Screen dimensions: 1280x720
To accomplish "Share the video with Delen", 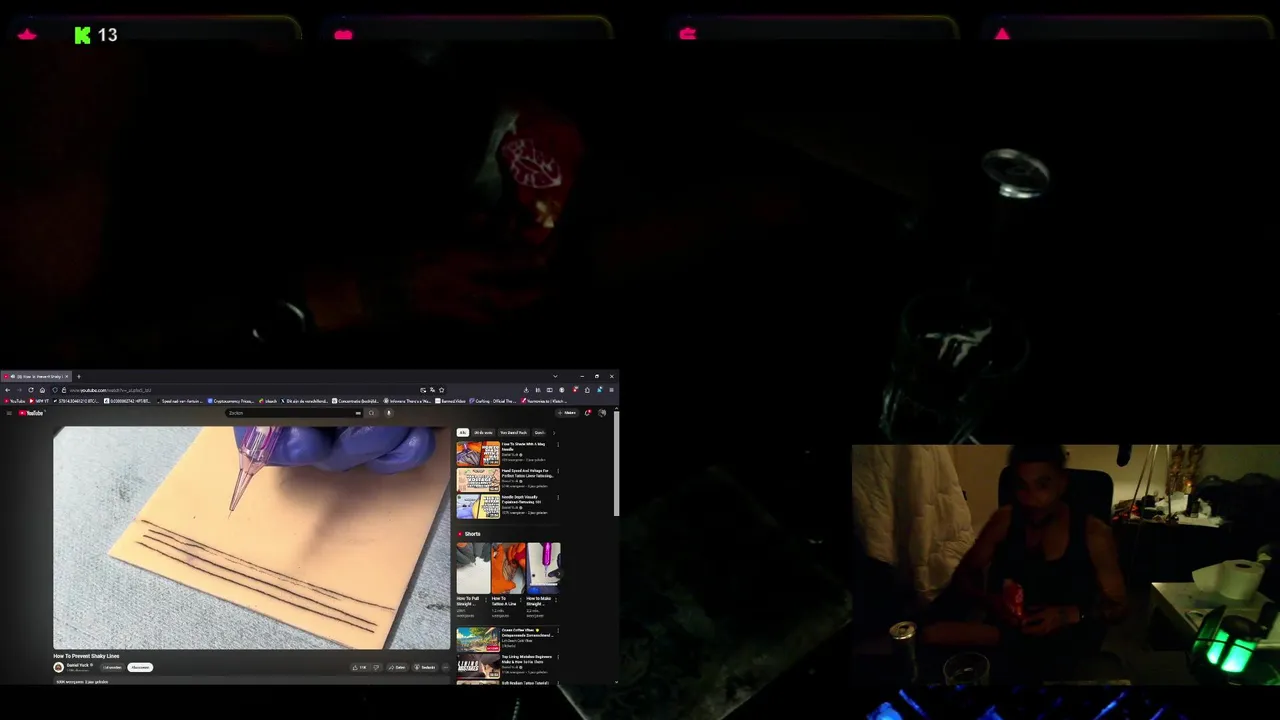I will point(397,667).
